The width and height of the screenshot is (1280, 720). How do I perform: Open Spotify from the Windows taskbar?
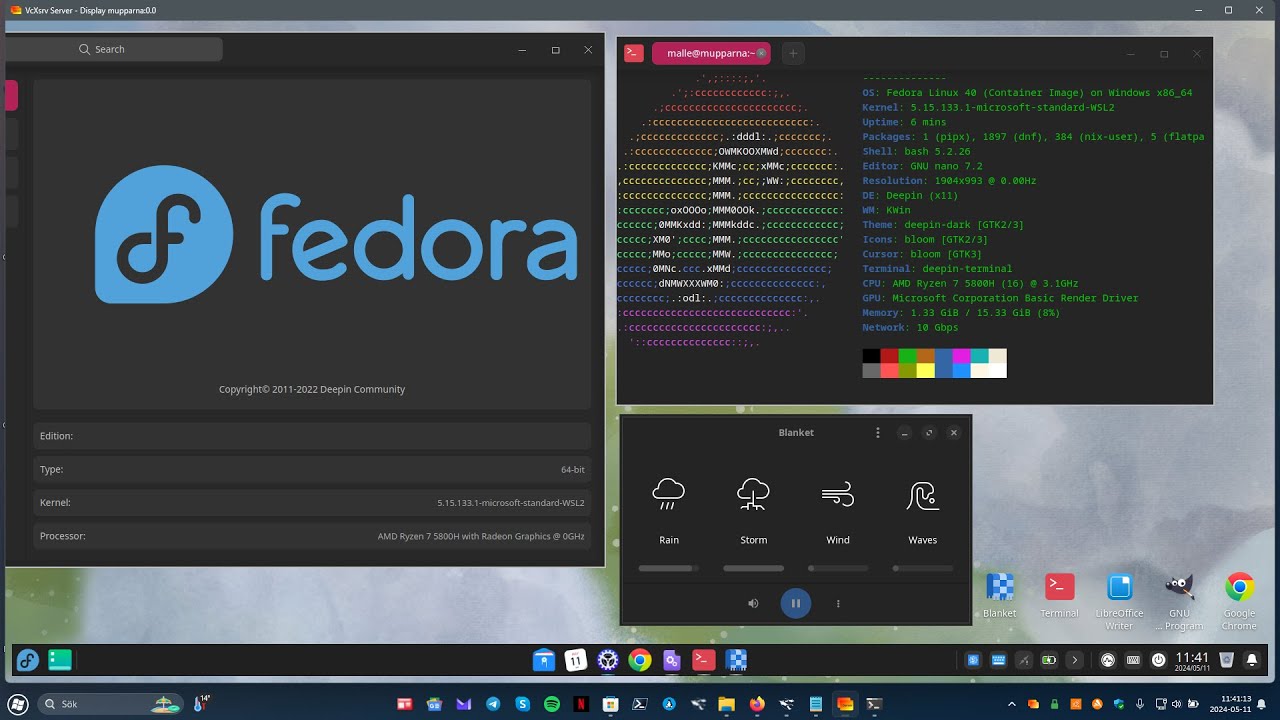point(552,704)
